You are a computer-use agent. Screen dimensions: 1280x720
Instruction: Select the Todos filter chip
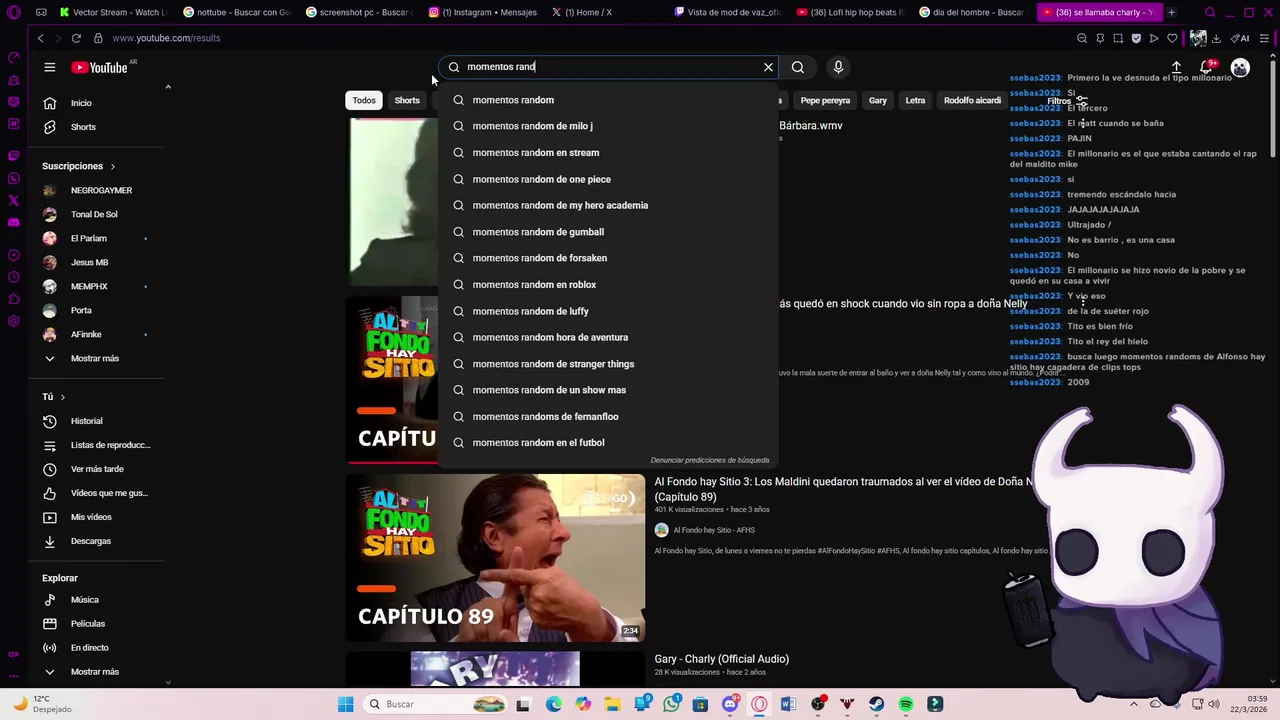(364, 100)
